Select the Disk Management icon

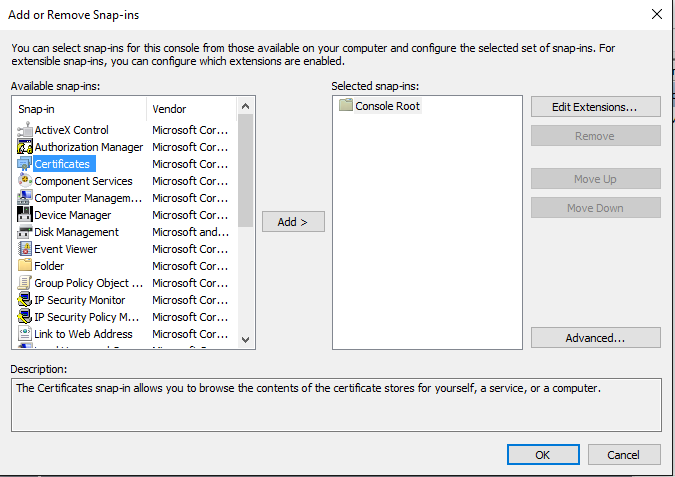(25, 232)
